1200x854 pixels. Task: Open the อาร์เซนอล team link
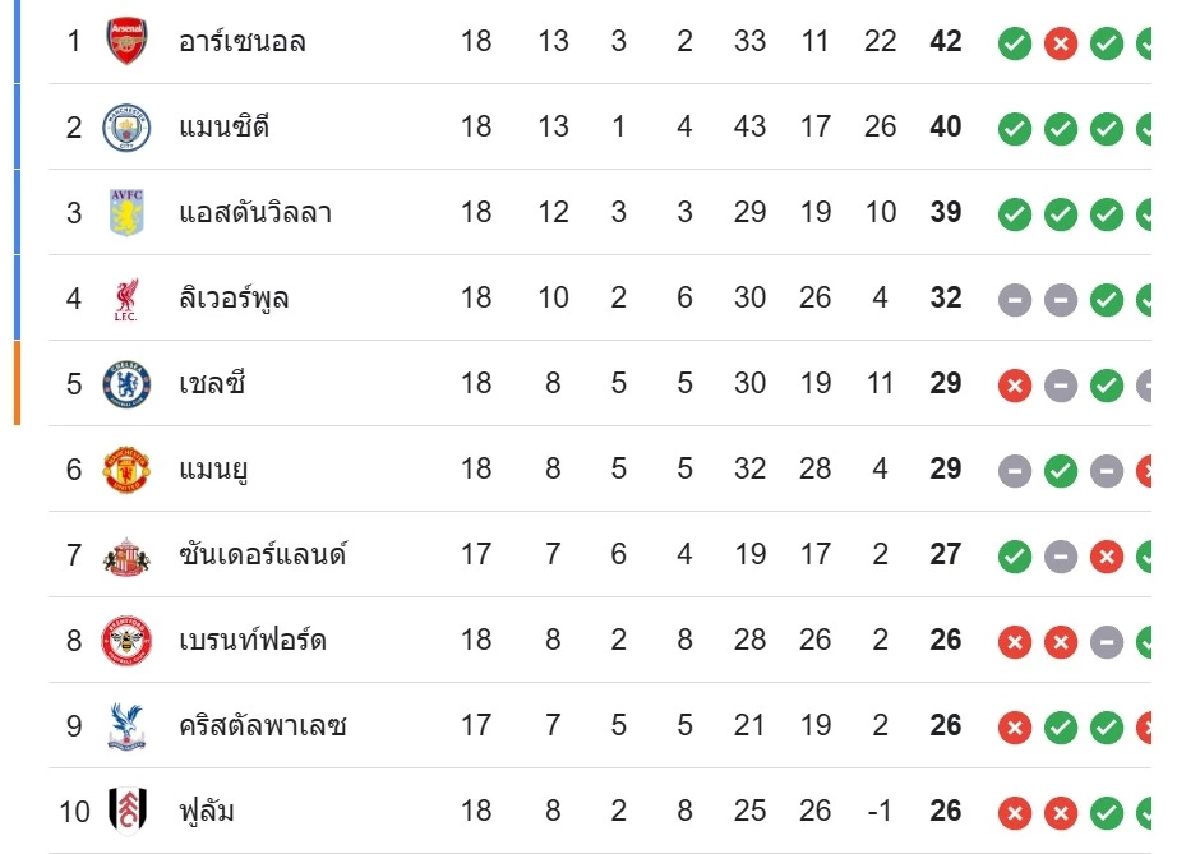click(x=242, y=42)
